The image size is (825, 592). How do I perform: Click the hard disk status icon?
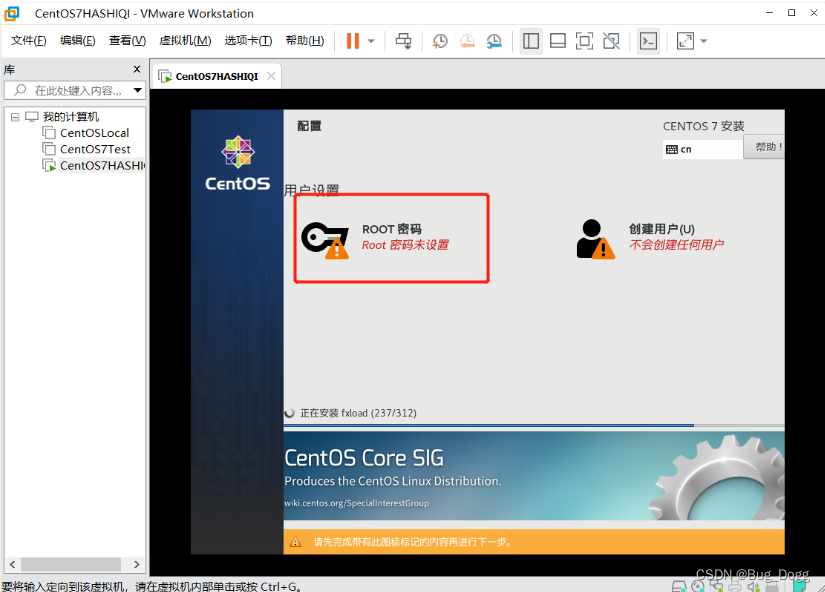pyautogui.click(x=679, y=586)
